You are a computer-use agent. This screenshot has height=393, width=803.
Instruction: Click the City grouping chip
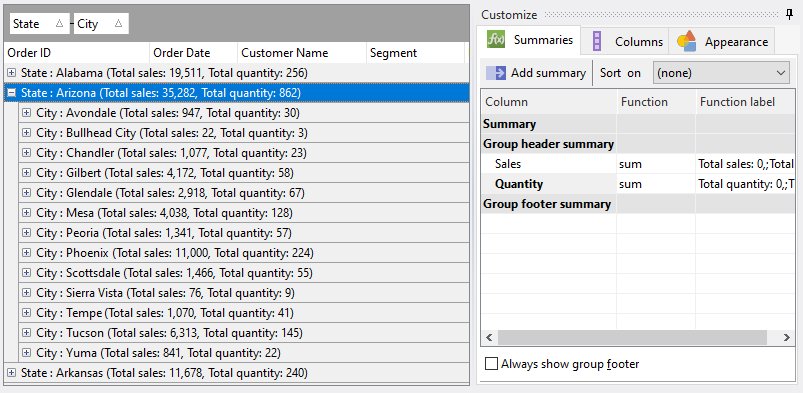pos(101,24)
